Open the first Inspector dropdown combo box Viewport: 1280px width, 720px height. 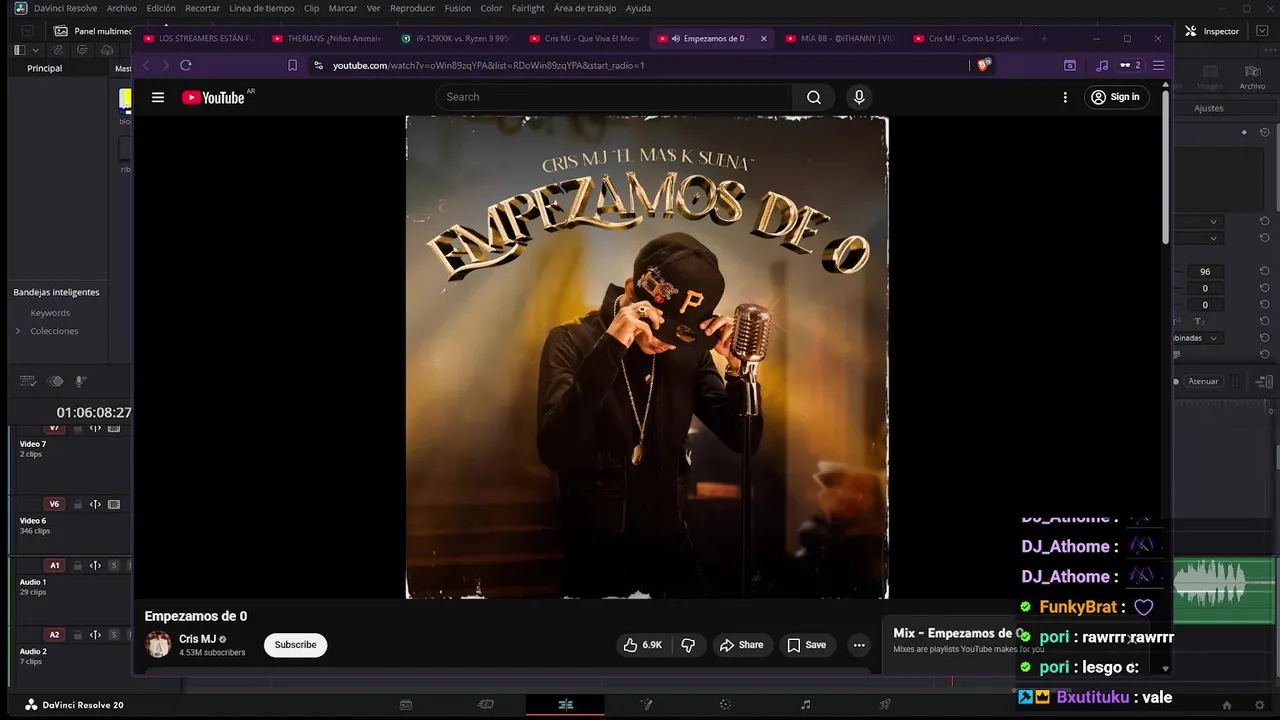pos(1200,221)
